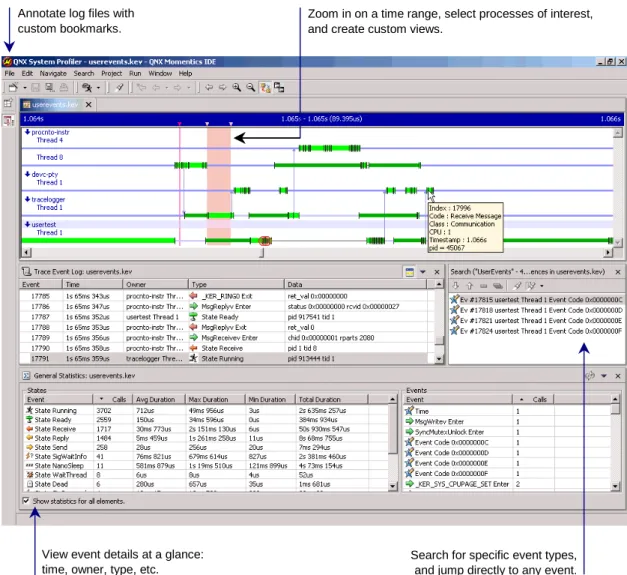
Task: Show previous search match arrow icon
Action: click(x=469, y=286)
